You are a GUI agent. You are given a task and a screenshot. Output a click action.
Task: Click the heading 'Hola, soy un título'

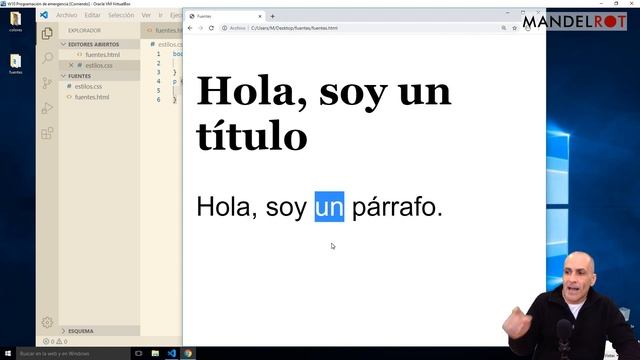[x=324, y=113]
